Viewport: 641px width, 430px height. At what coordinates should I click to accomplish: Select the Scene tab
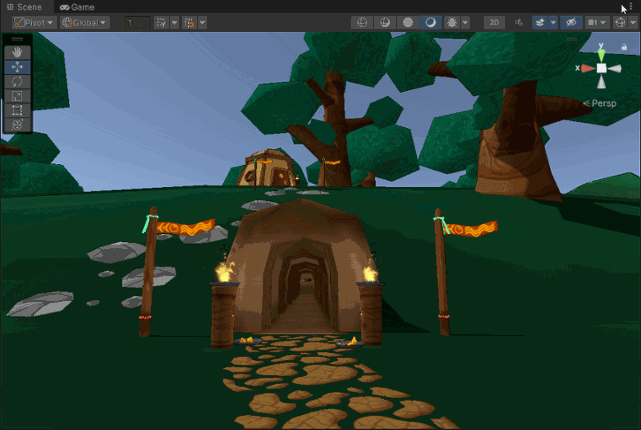click(x=24, y=7)
